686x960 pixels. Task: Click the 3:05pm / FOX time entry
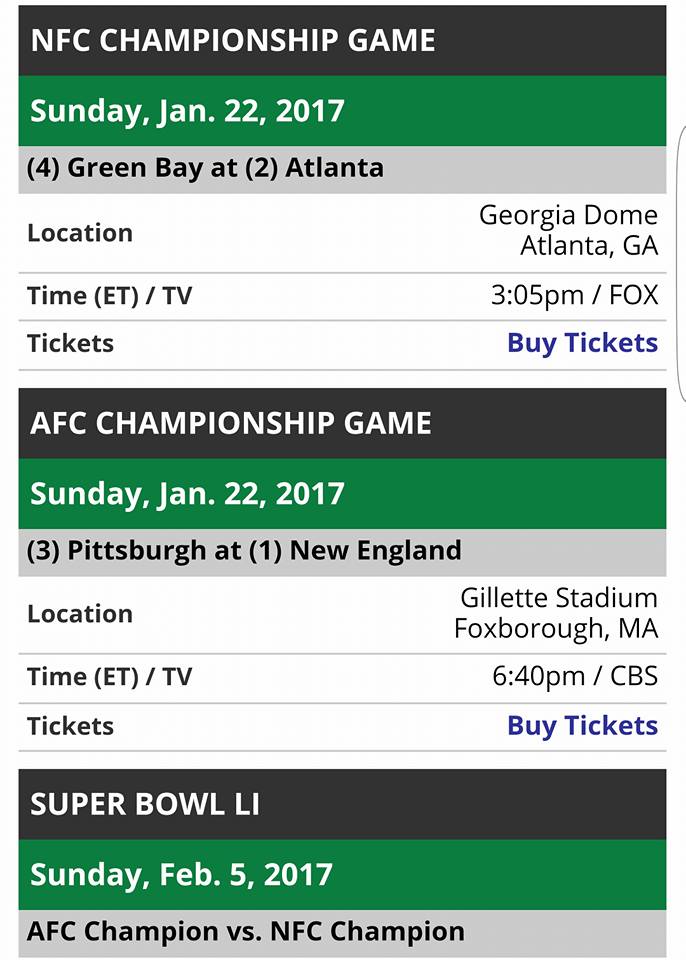[574, 295]
